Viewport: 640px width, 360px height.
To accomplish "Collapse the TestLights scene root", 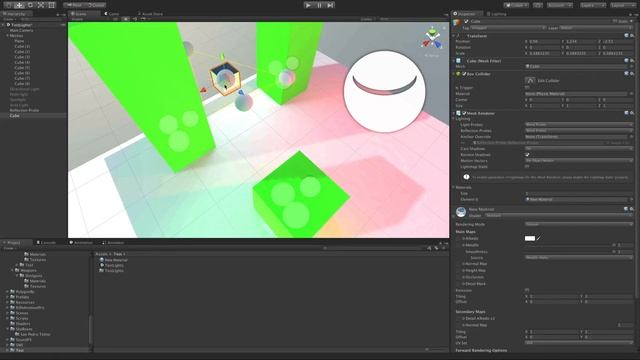I will pyautogui.click(x=3, y=25).
